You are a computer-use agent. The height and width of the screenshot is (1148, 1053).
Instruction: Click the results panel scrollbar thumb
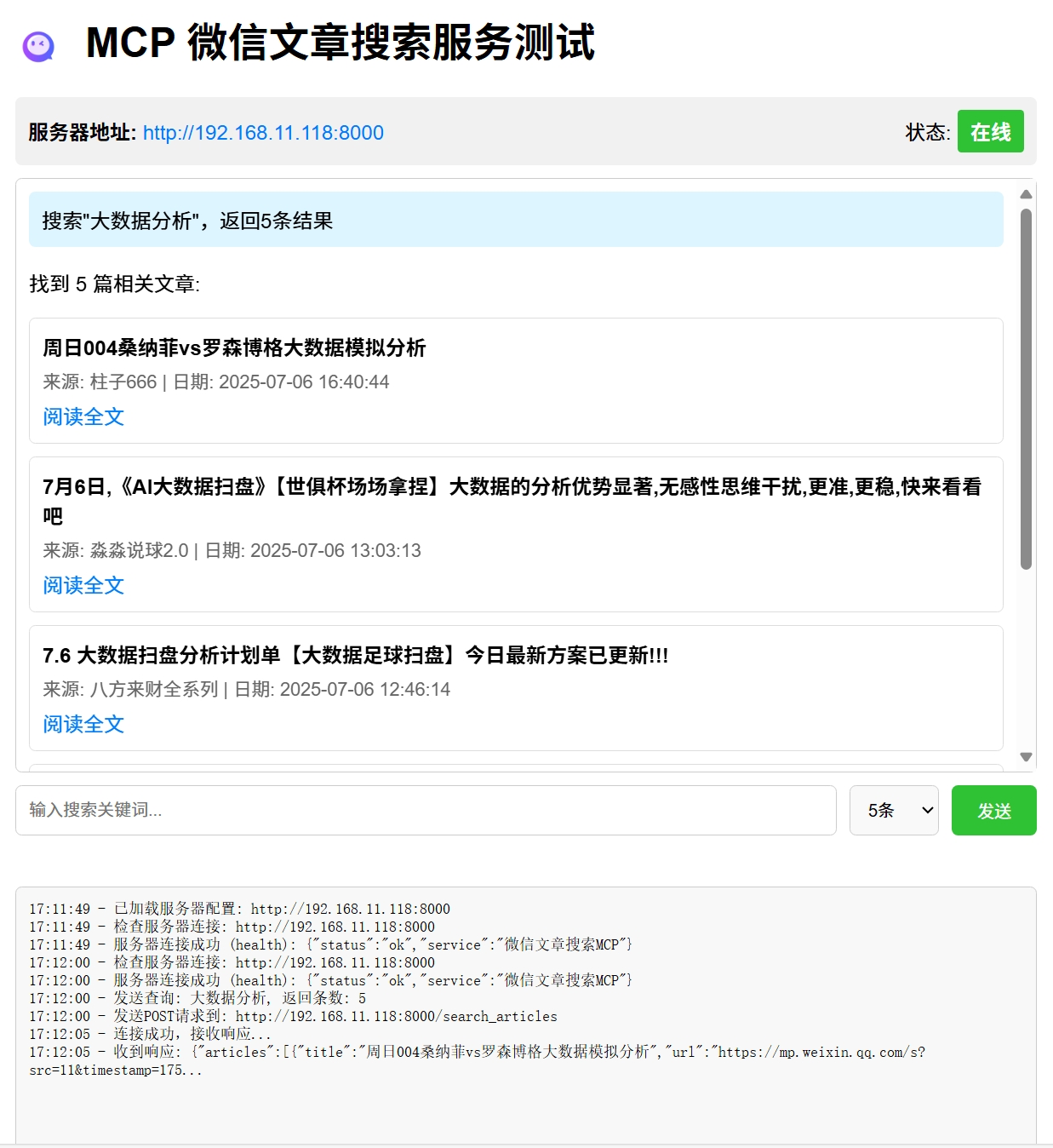[x=1026, y=388]
